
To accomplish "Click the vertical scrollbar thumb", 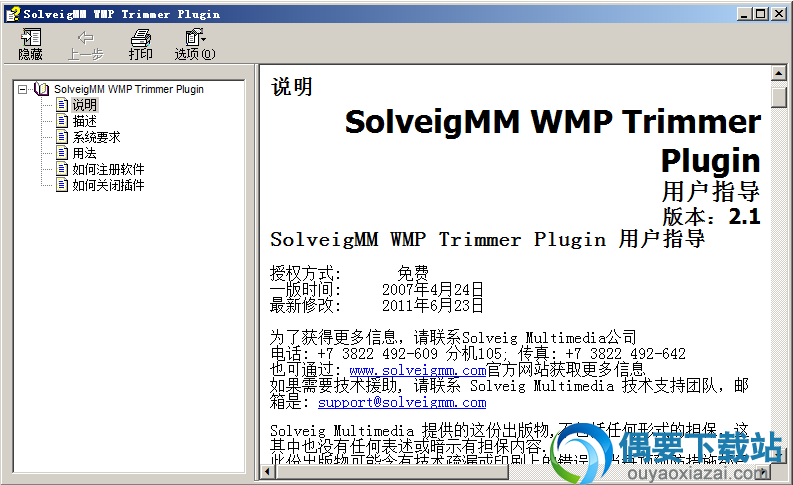I will click(x=779, y=97).
